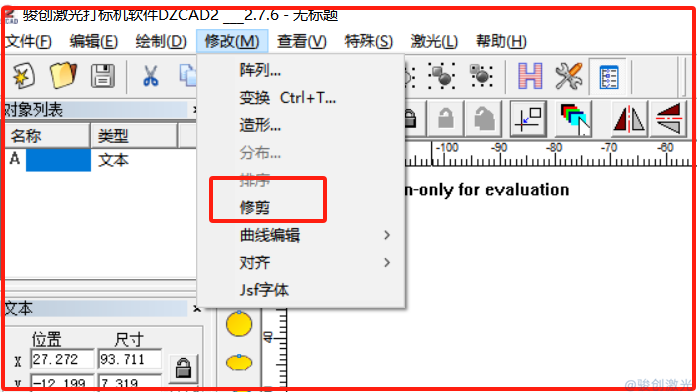Click the yellow circle shape swatch
Viewport: 697px width, 392px height.
pos(239,324)
